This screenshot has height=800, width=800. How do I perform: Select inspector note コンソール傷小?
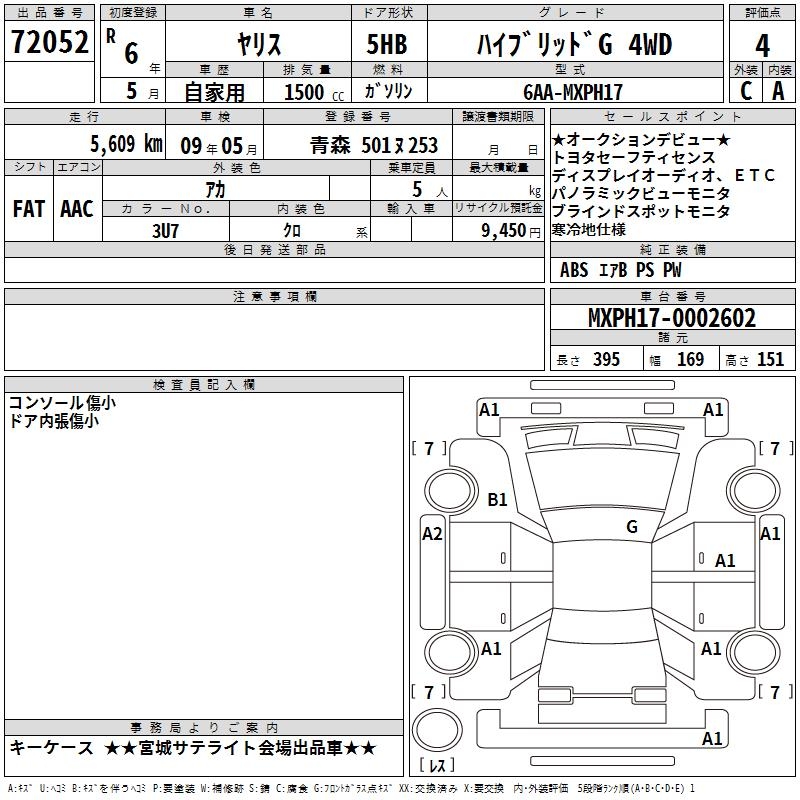[x=62, y=403]
